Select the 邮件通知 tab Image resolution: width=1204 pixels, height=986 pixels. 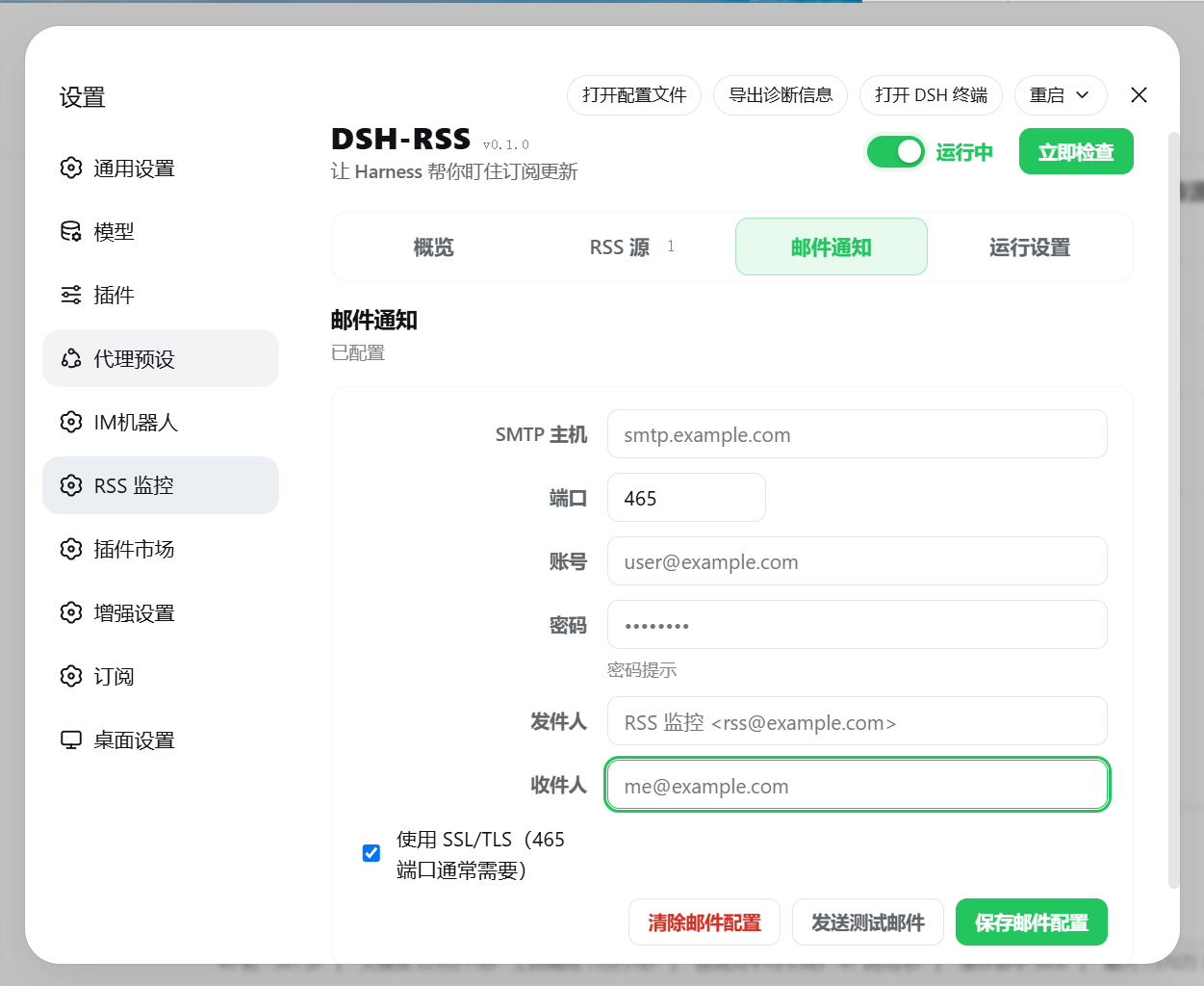[832, 247]
